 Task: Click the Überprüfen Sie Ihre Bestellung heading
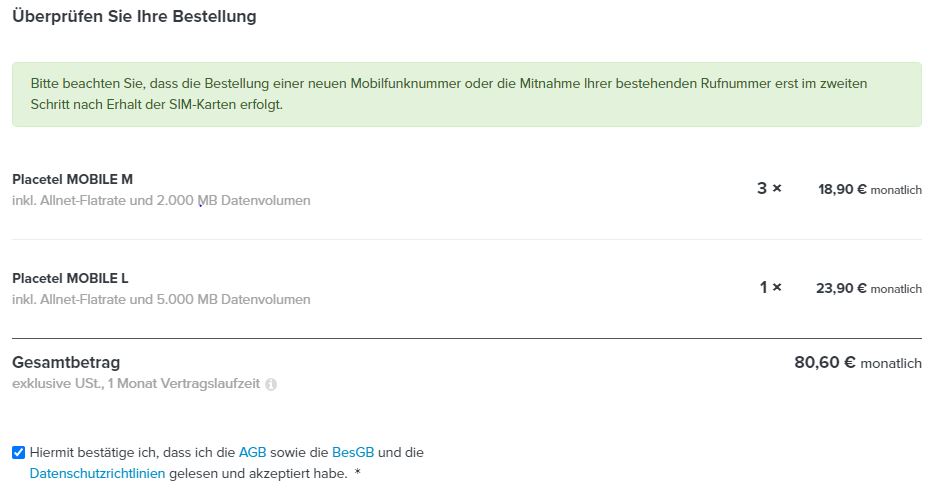coord(134,16)
